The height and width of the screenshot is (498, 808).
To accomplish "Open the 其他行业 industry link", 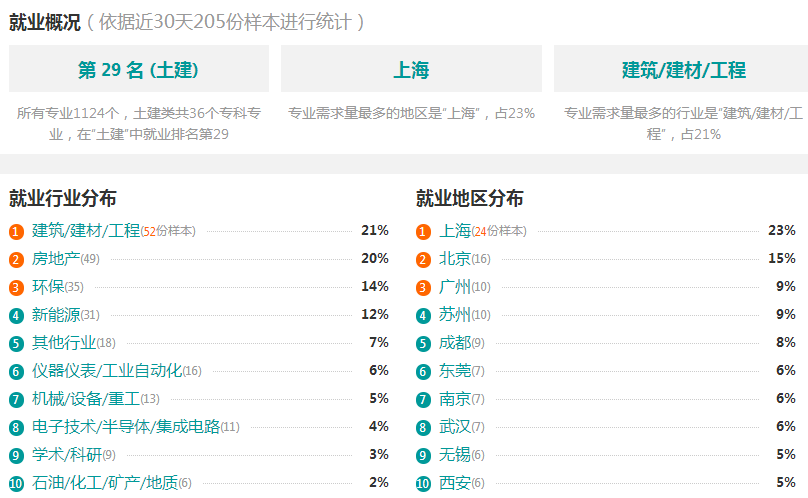I will 64,342.
